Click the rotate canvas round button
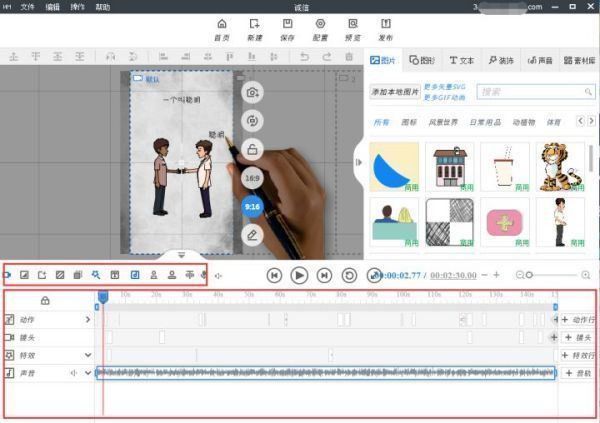 coord(252,121)
